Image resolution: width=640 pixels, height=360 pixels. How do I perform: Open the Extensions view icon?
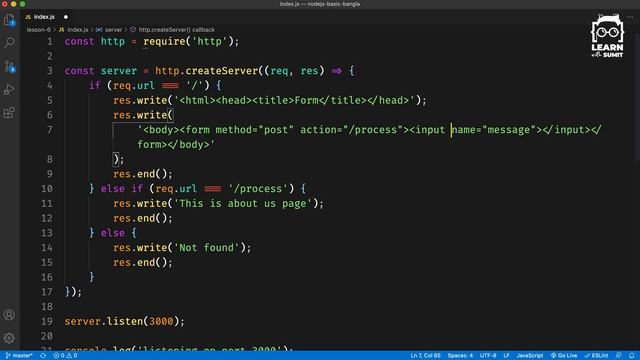pos(9,113)
